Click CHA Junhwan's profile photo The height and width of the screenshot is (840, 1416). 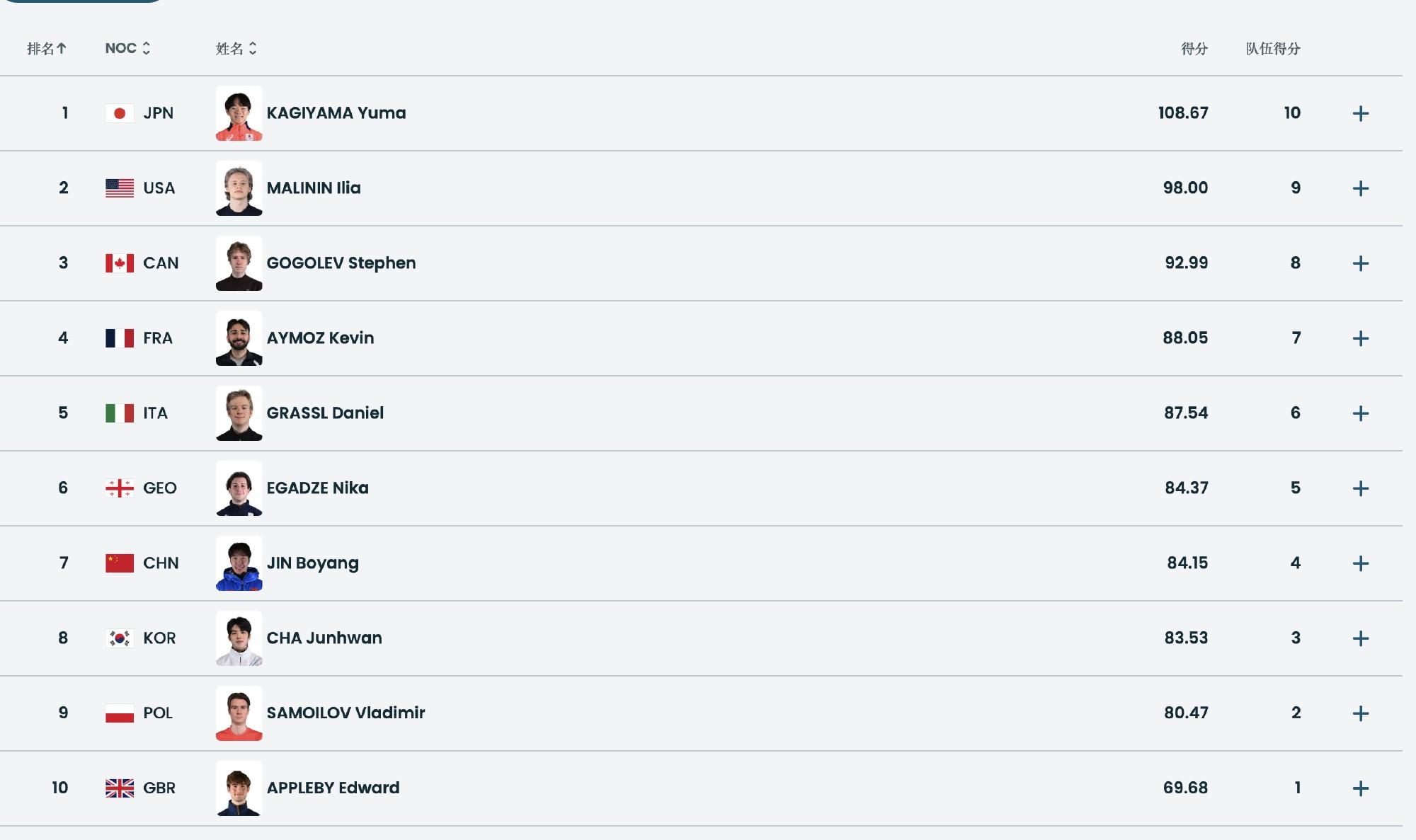coord(239,638)
